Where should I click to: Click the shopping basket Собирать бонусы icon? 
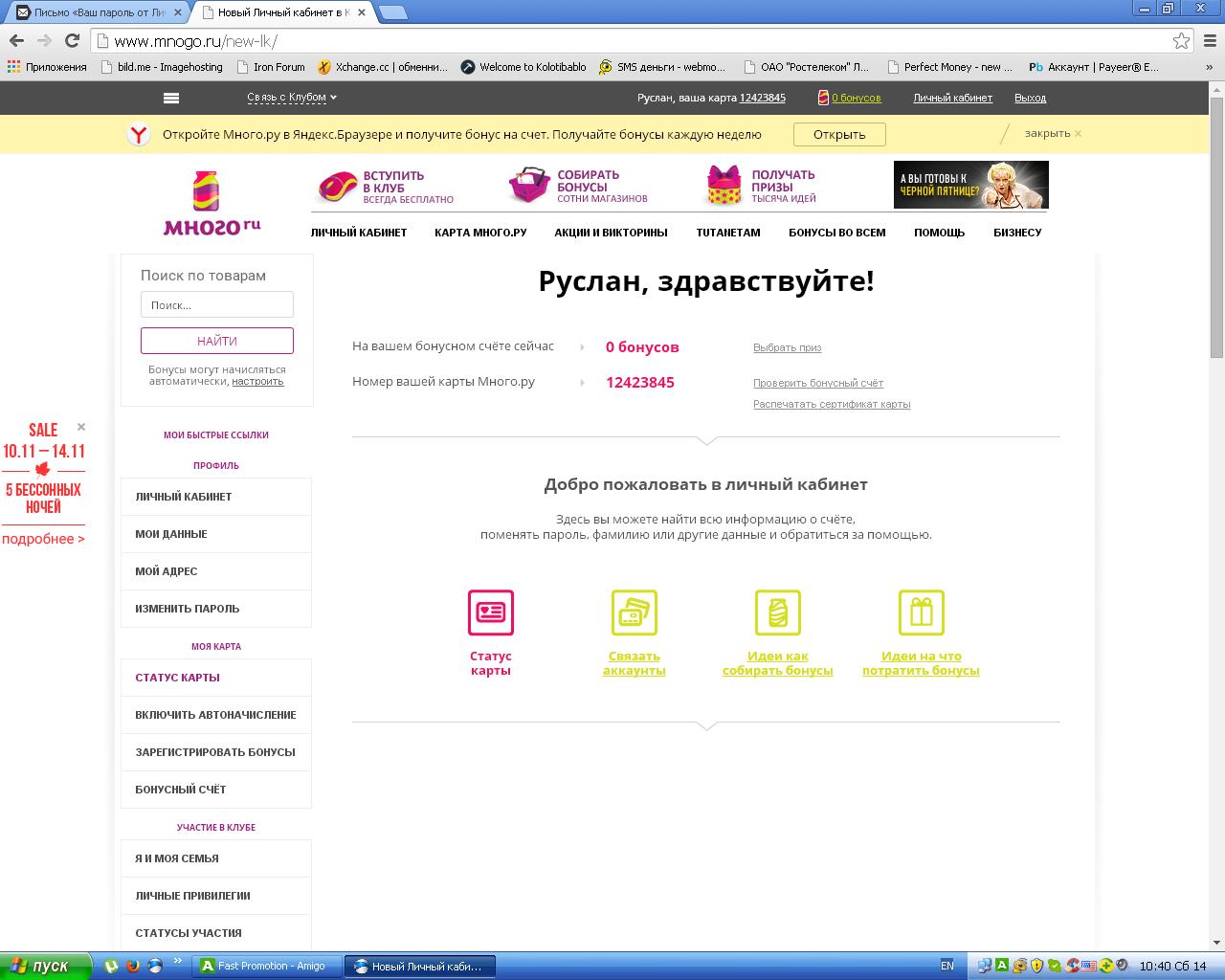528,185
